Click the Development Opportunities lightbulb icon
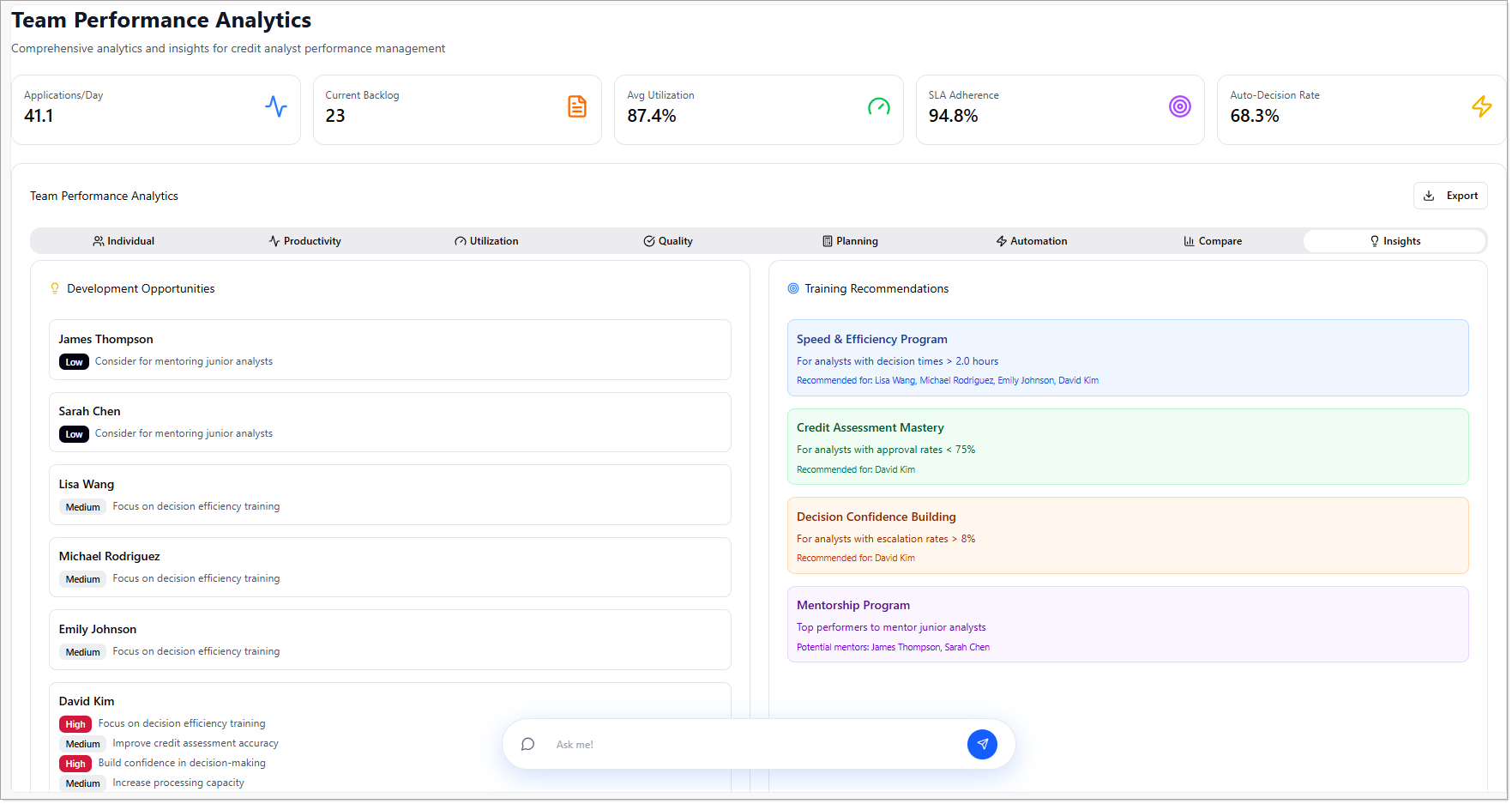This screenshot has height=804, width=1512. coord(55,288)
